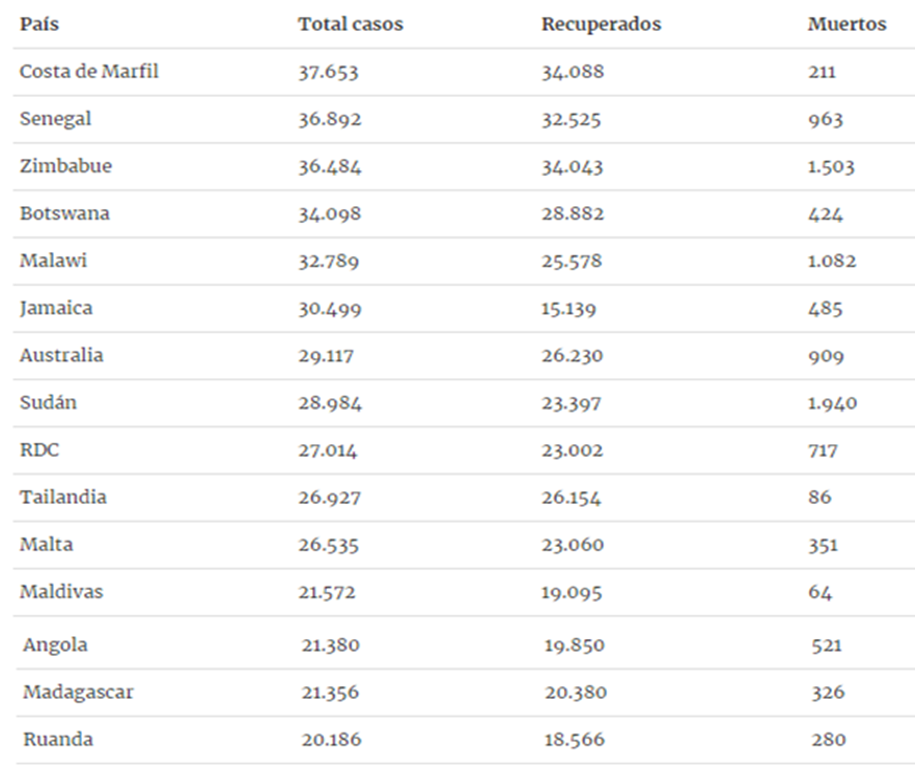The image size is (916, 770).
Task: Select the Costa de Marfil row name
Action: (x=89, y=71)
